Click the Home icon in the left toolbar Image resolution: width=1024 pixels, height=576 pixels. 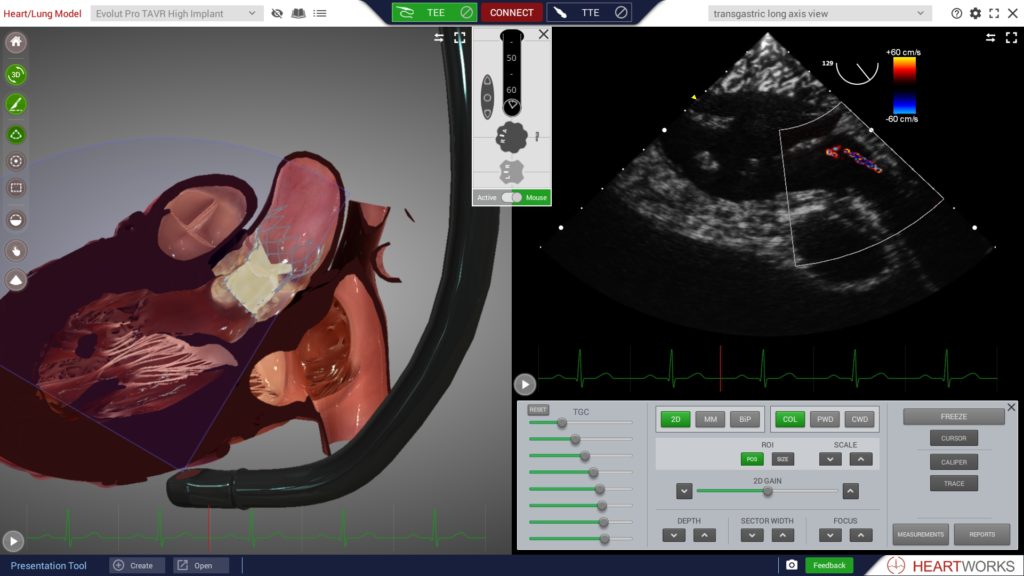click(16, 42)
